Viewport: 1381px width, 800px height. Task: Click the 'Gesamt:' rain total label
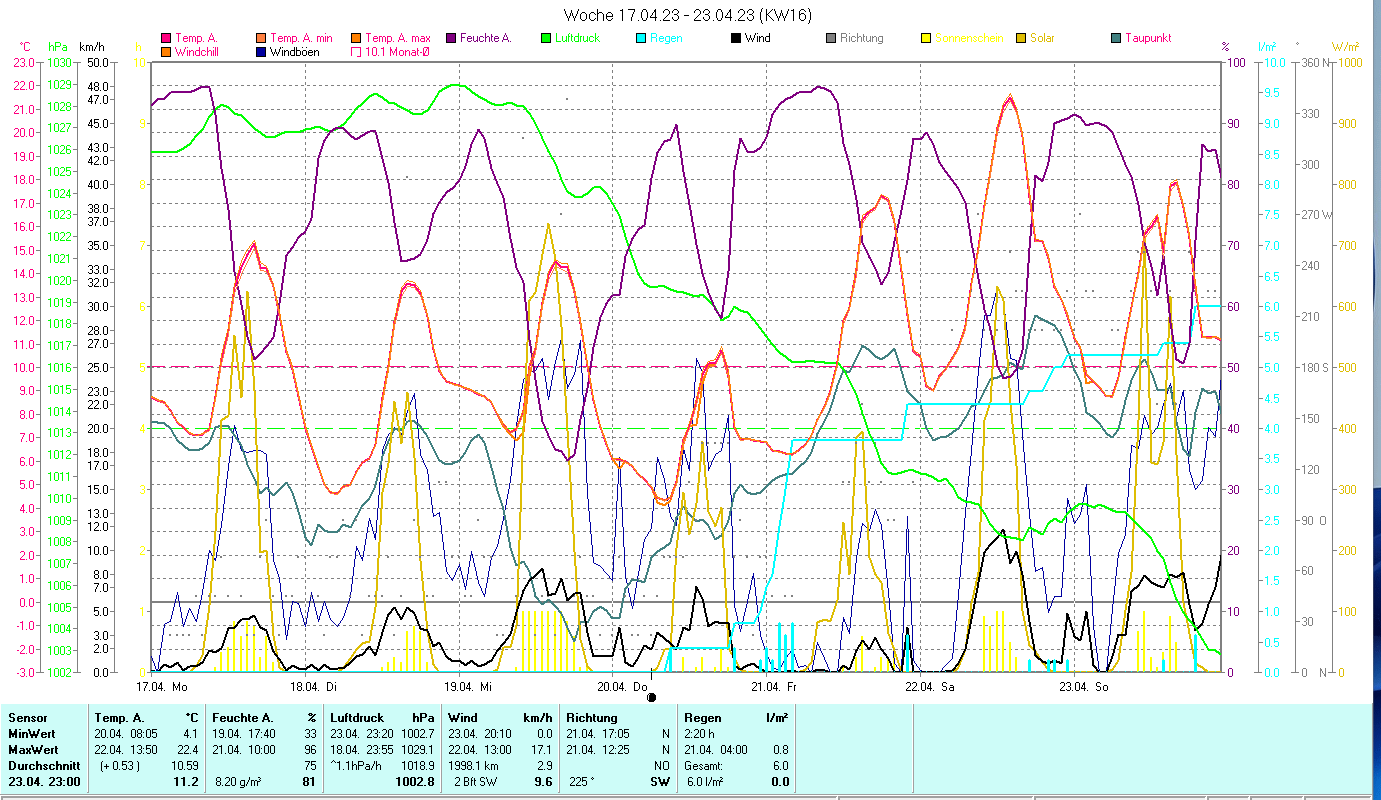coord(704,765)
